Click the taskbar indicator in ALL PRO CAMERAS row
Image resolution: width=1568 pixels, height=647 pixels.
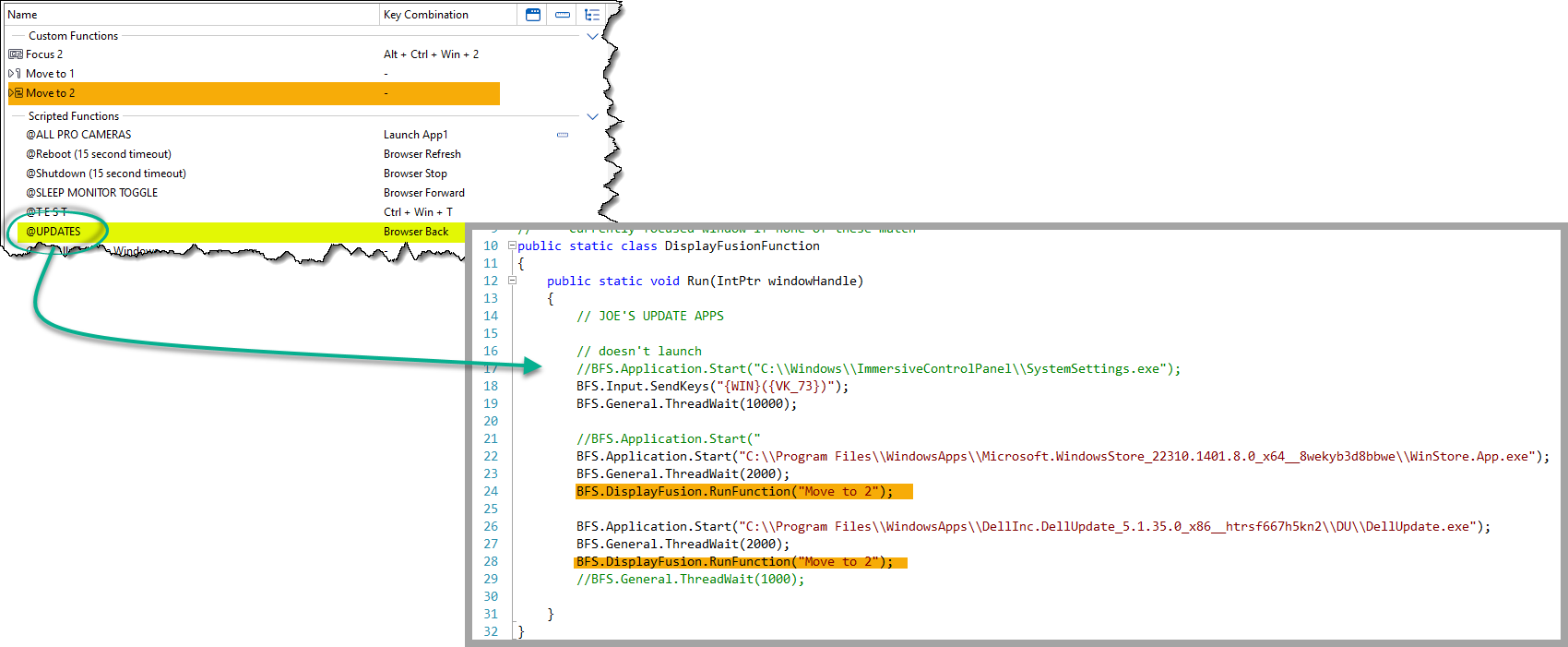click(563, 135)
